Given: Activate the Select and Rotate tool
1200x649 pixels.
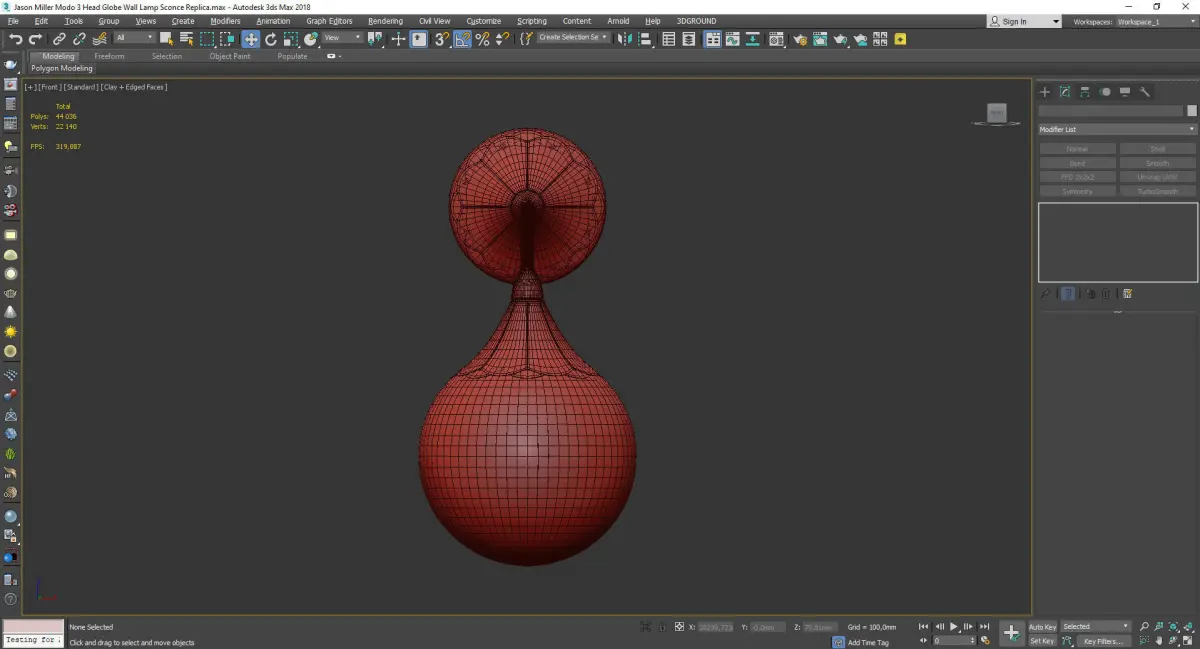Looking at the screenshot, I should [271, 39].
